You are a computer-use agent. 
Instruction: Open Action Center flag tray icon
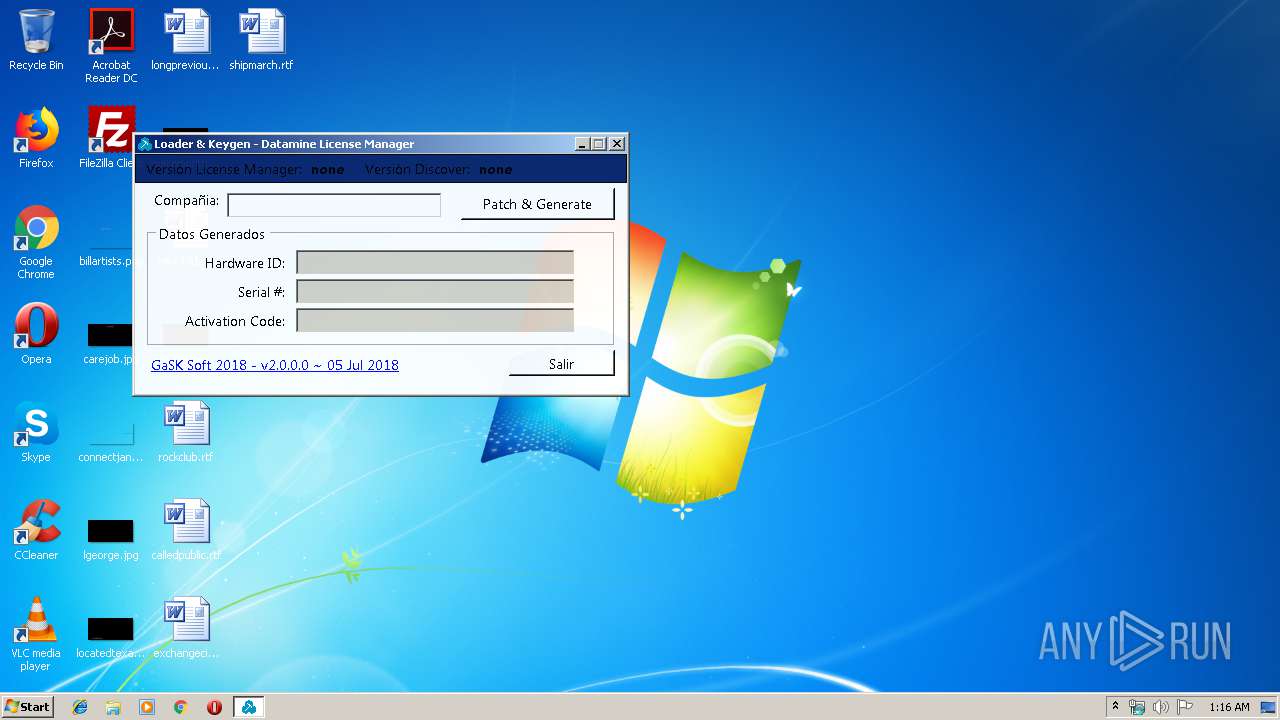1185,707
